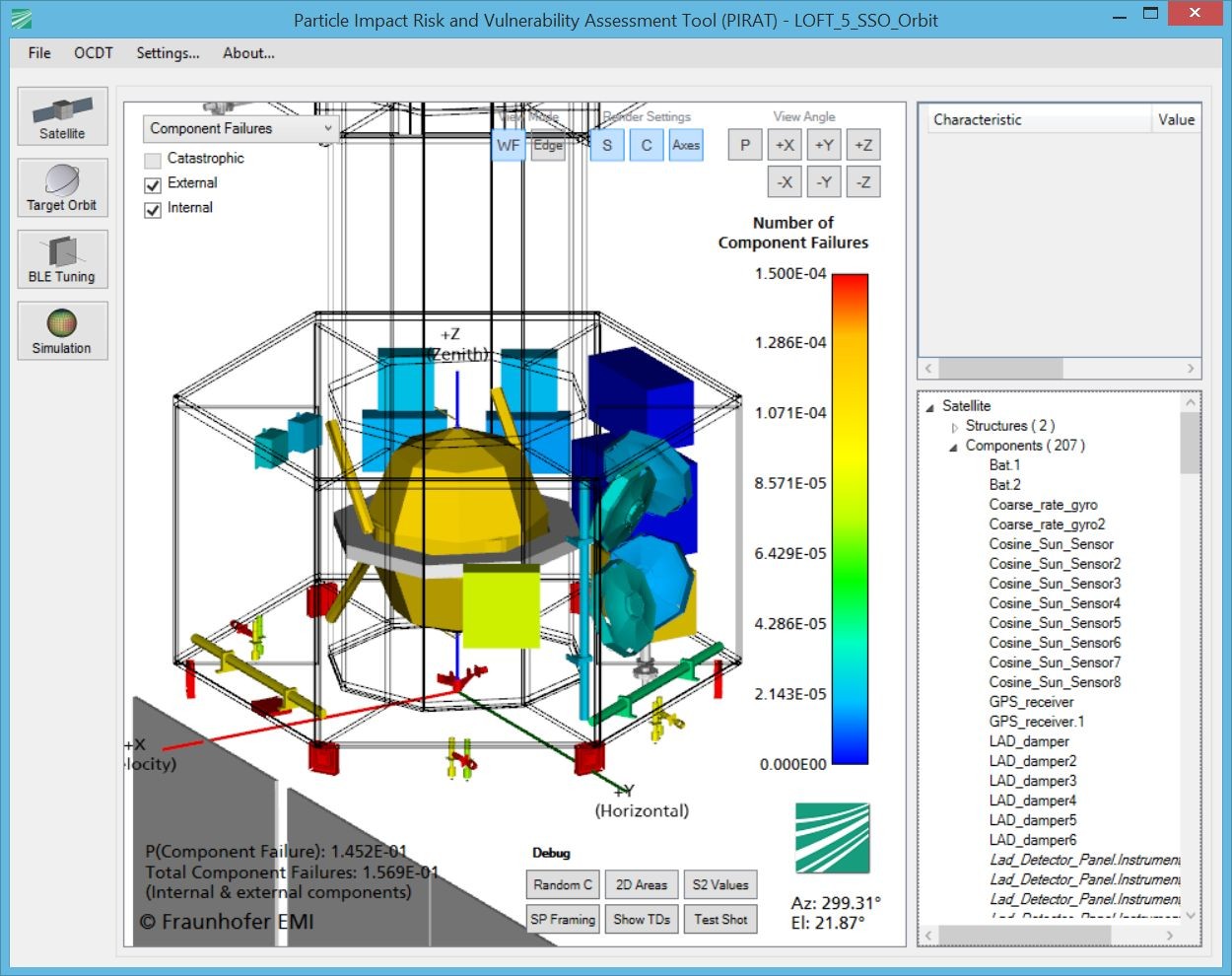This screenshot has height=976, width=1232.
Task: Click the 2D Areas debug button
Action: [642, 885]
